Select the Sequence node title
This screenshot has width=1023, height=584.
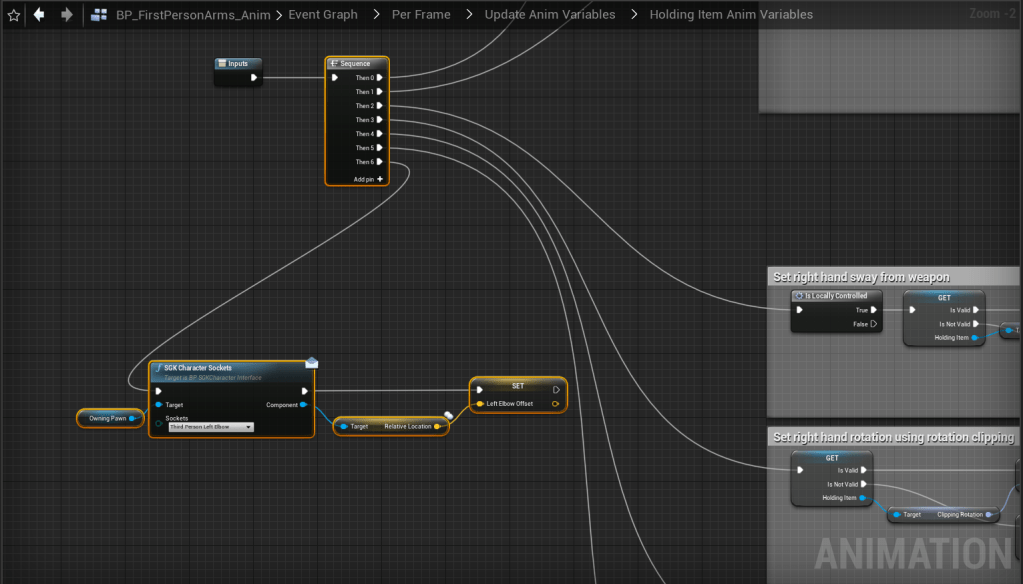[x=356, y=63]
